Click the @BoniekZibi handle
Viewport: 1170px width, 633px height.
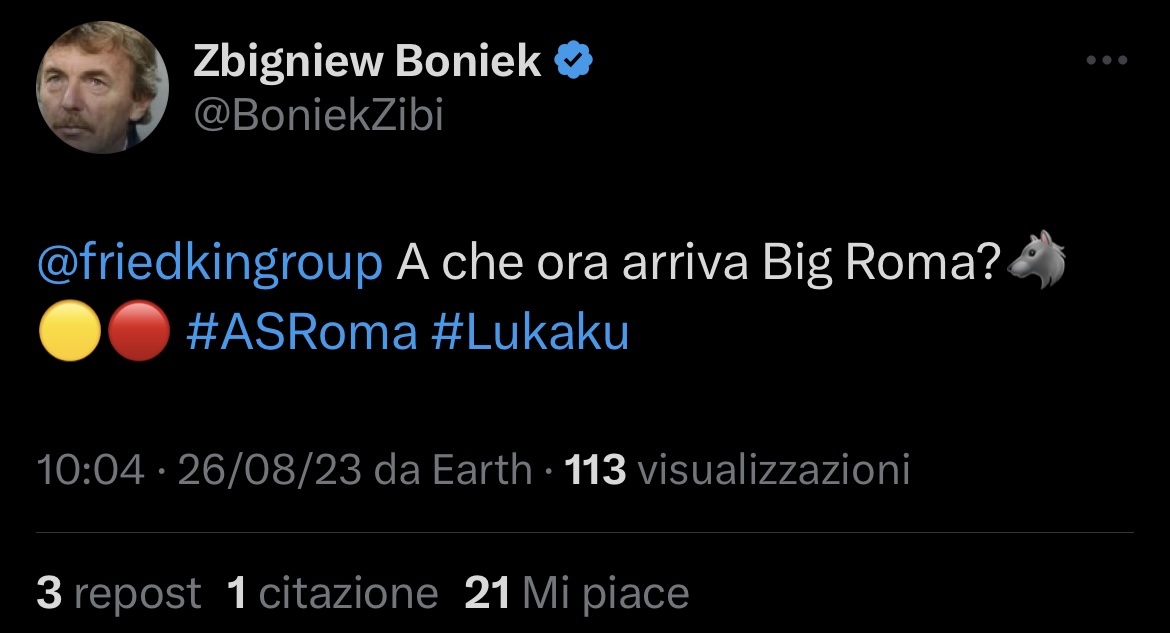(x=316, y=116)
